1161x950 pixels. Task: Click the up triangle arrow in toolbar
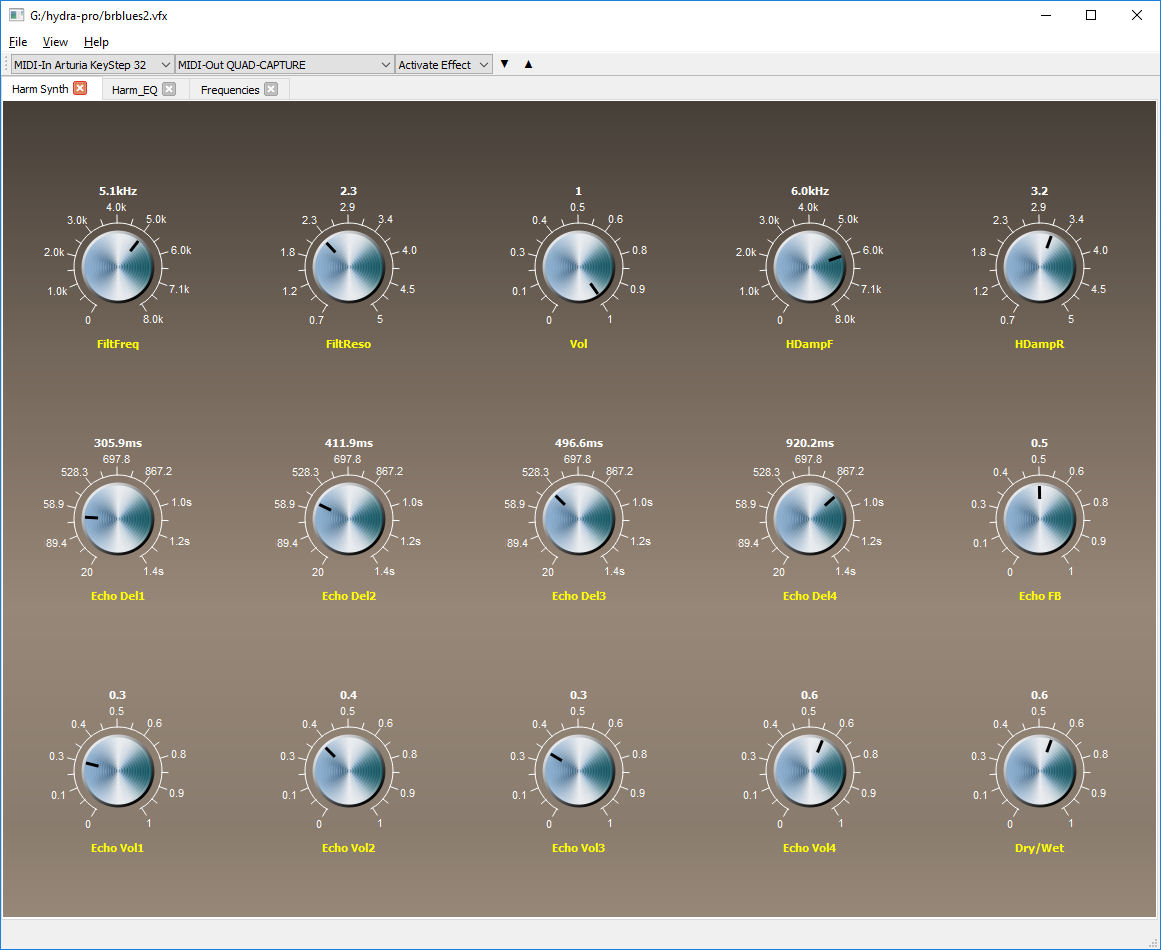click(x=528, y=64)
